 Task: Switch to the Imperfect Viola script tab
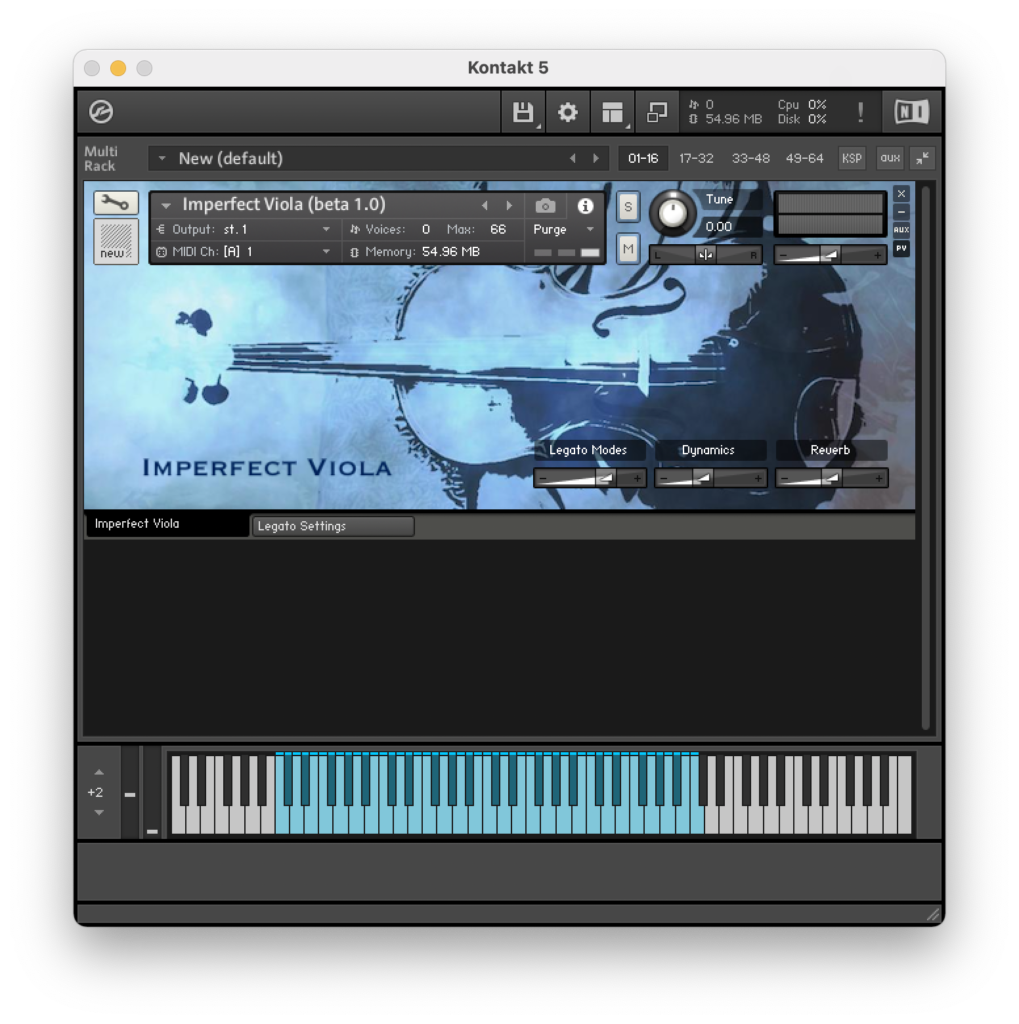[x=168, y=524]
